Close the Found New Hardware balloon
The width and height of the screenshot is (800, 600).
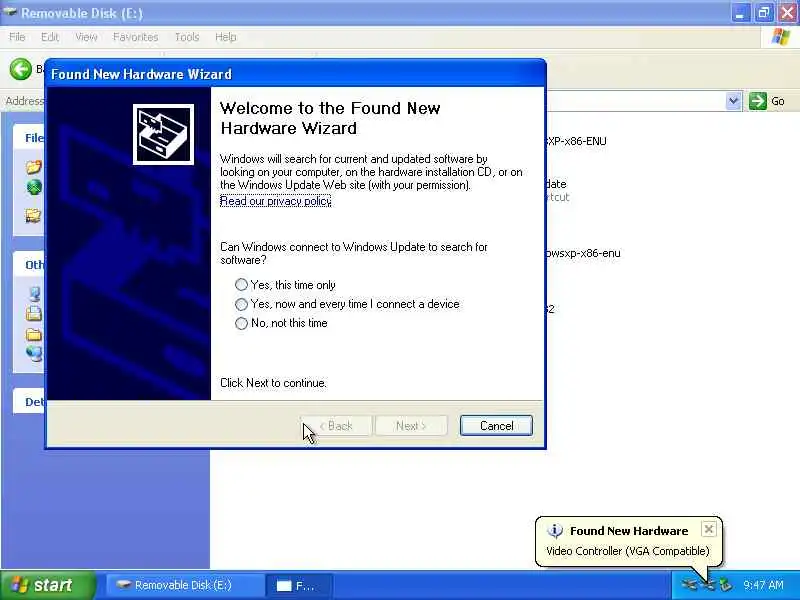[x=709, y=529]
